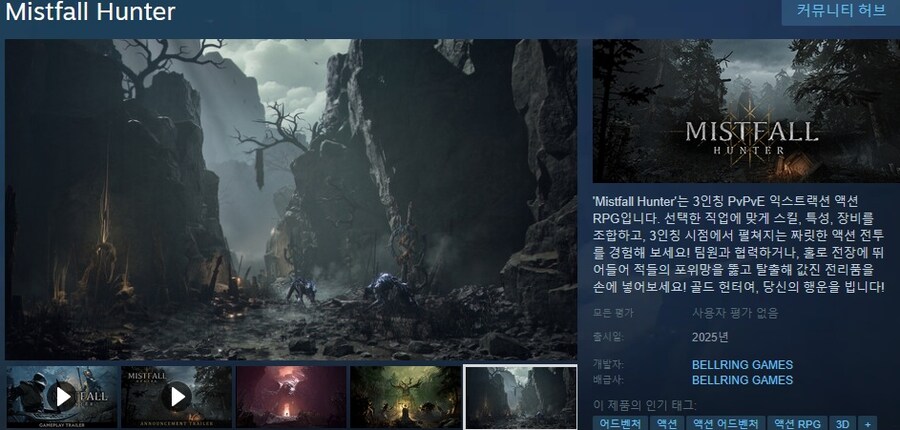
Task: Click the 개발자 label
Action: (x=608, y=365)
